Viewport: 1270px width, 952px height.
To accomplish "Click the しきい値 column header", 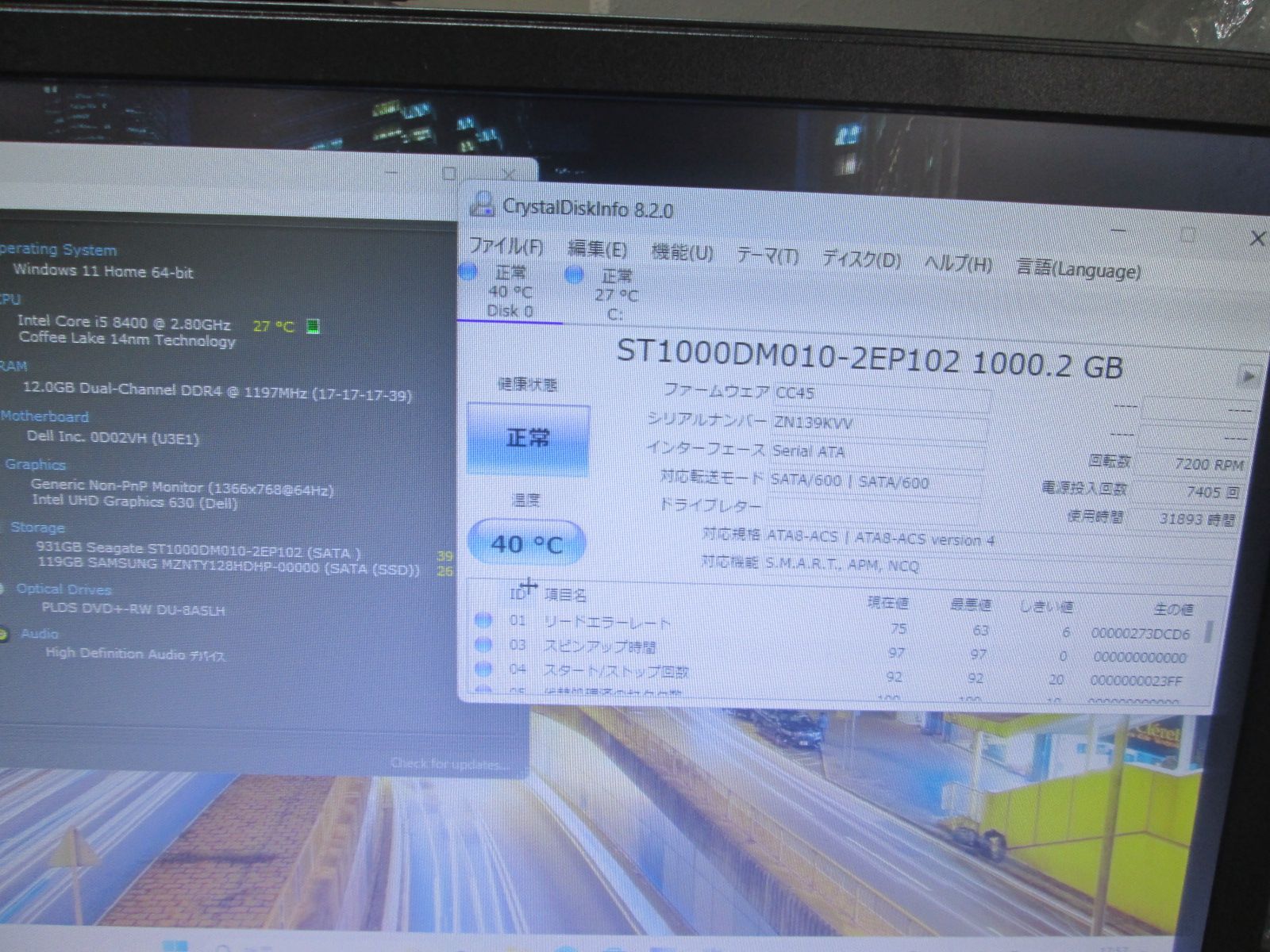I will (1046, 607).
